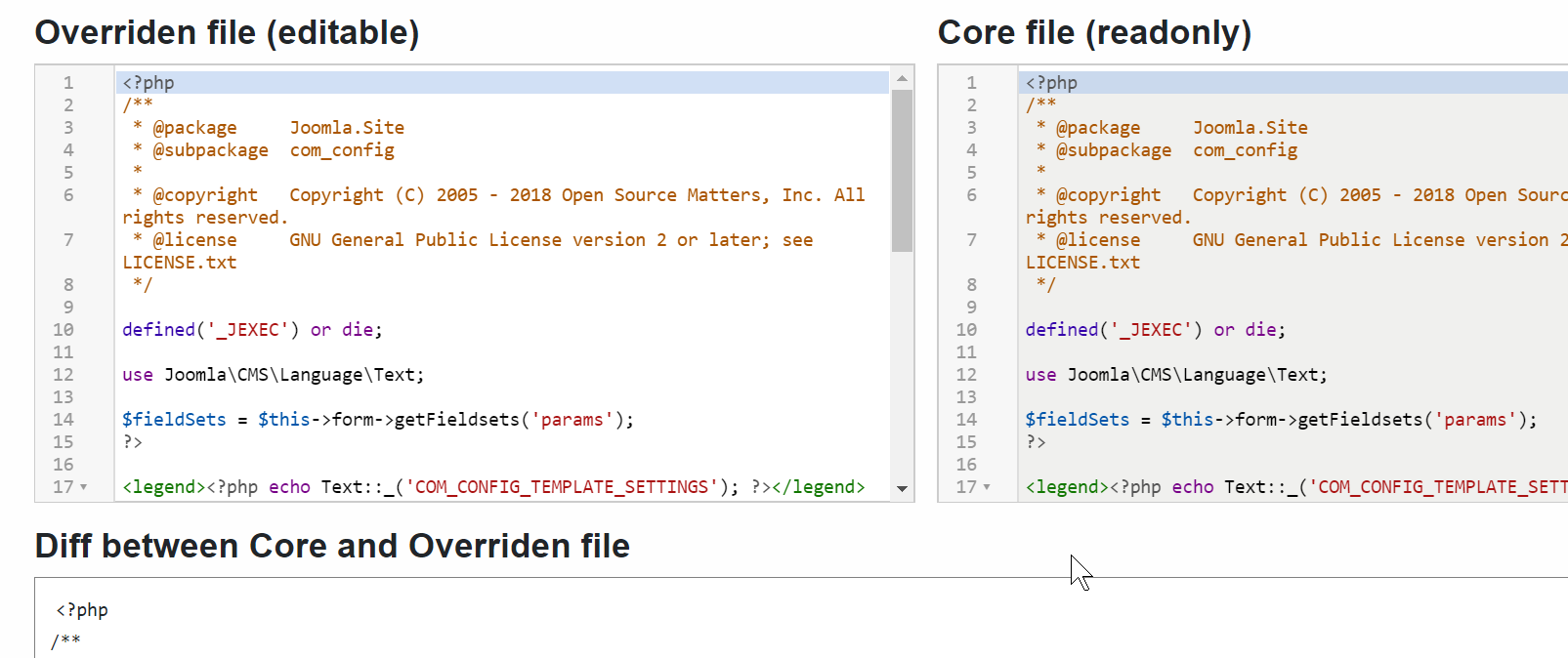The image size is (1568, 658).
Task: Click 'Diff between Core and Overriden file' heading
Action: tap(332, 546)
